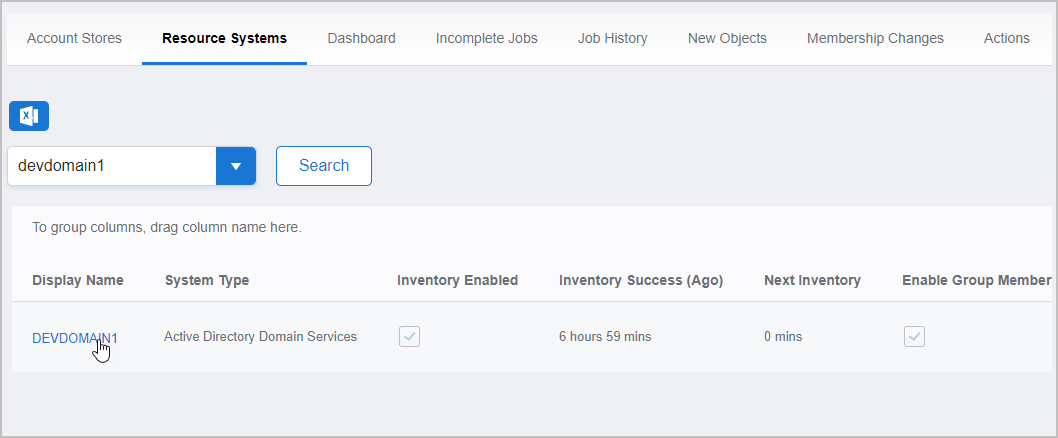
Task: Sort by Display Name column header
Action: (78, 280)
